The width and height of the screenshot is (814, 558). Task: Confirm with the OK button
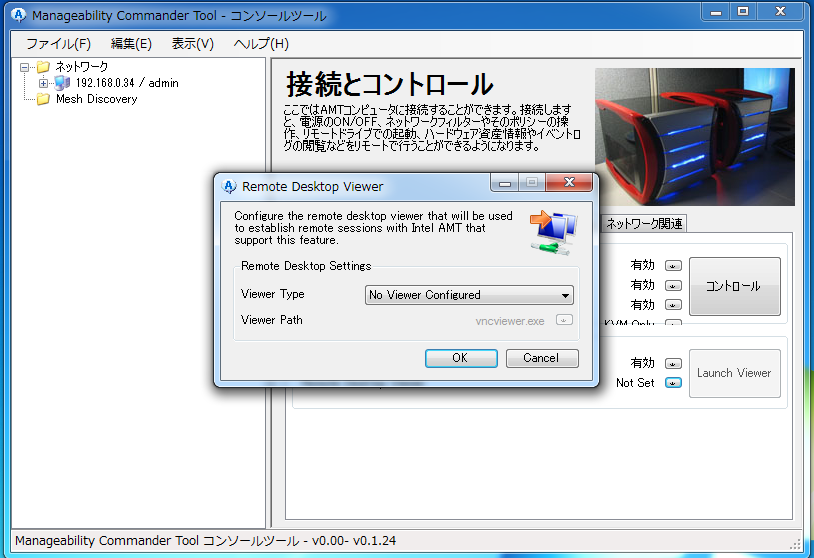tap(461, 358)
